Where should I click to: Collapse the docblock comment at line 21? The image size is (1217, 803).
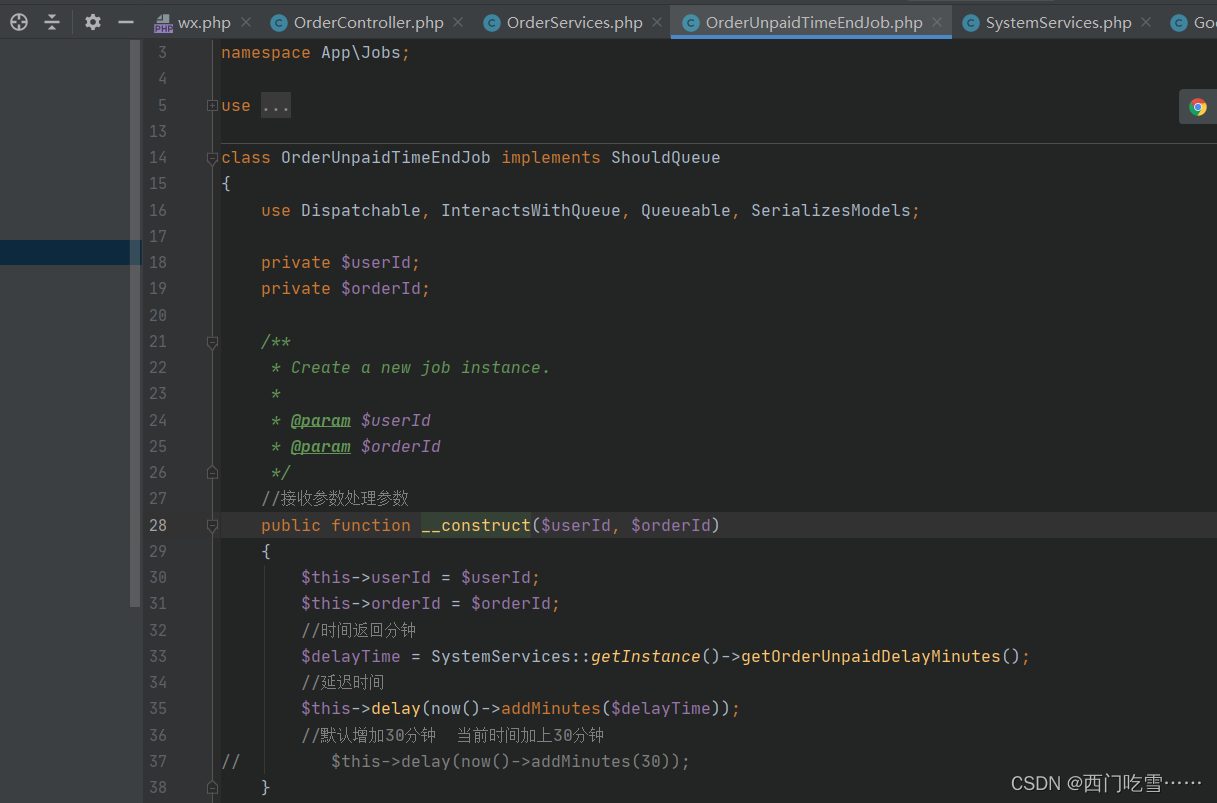tap(211, 341)
